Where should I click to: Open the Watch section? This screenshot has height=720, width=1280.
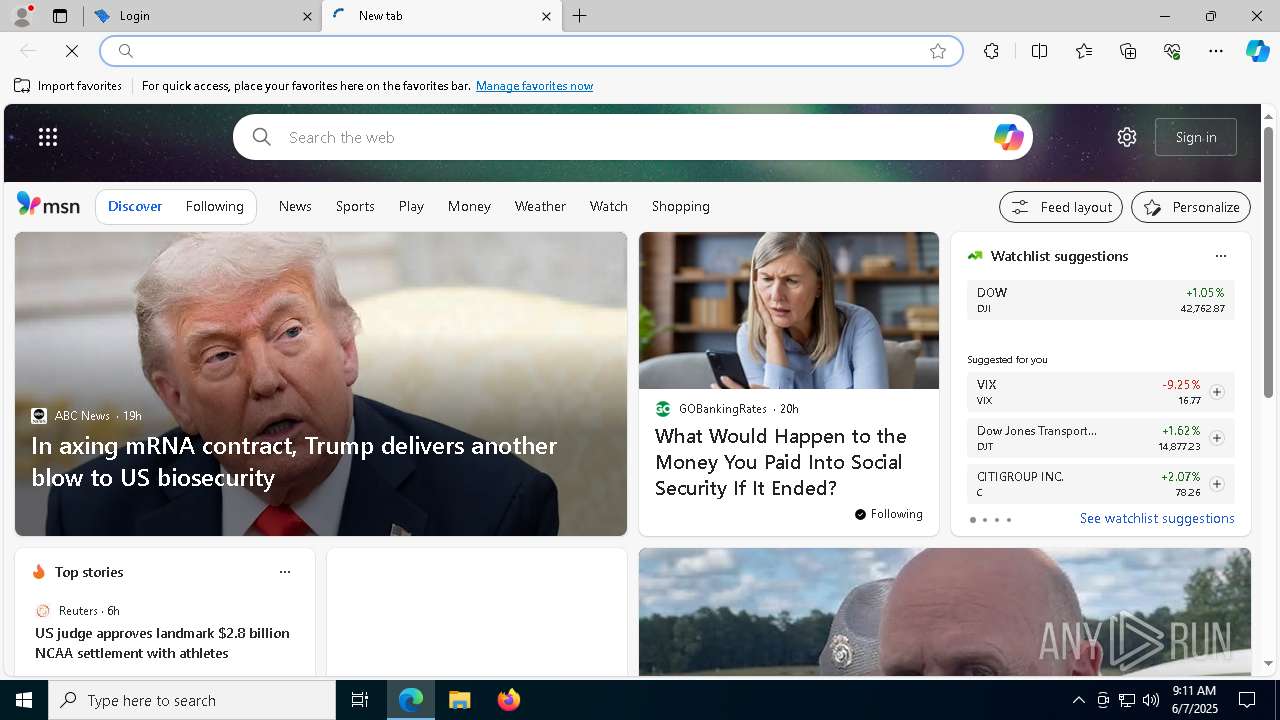click(608, 206)
